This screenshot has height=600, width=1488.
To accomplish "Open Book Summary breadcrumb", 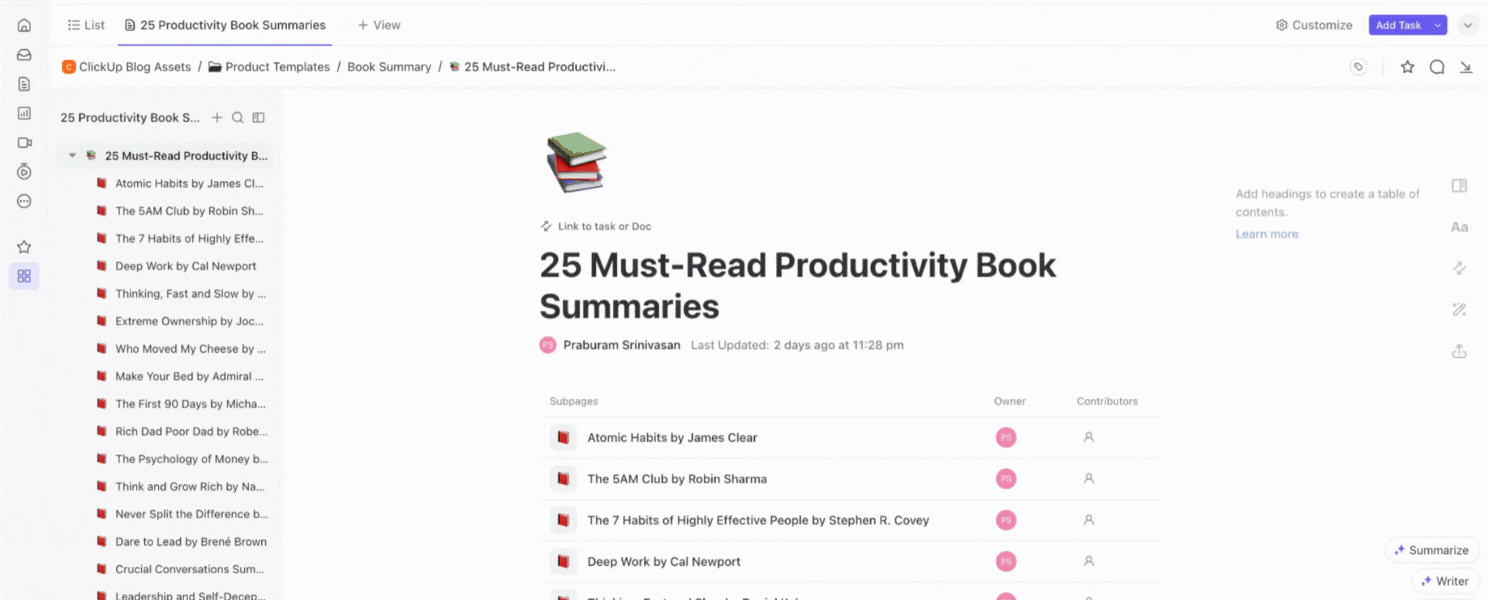I will 389,67.
